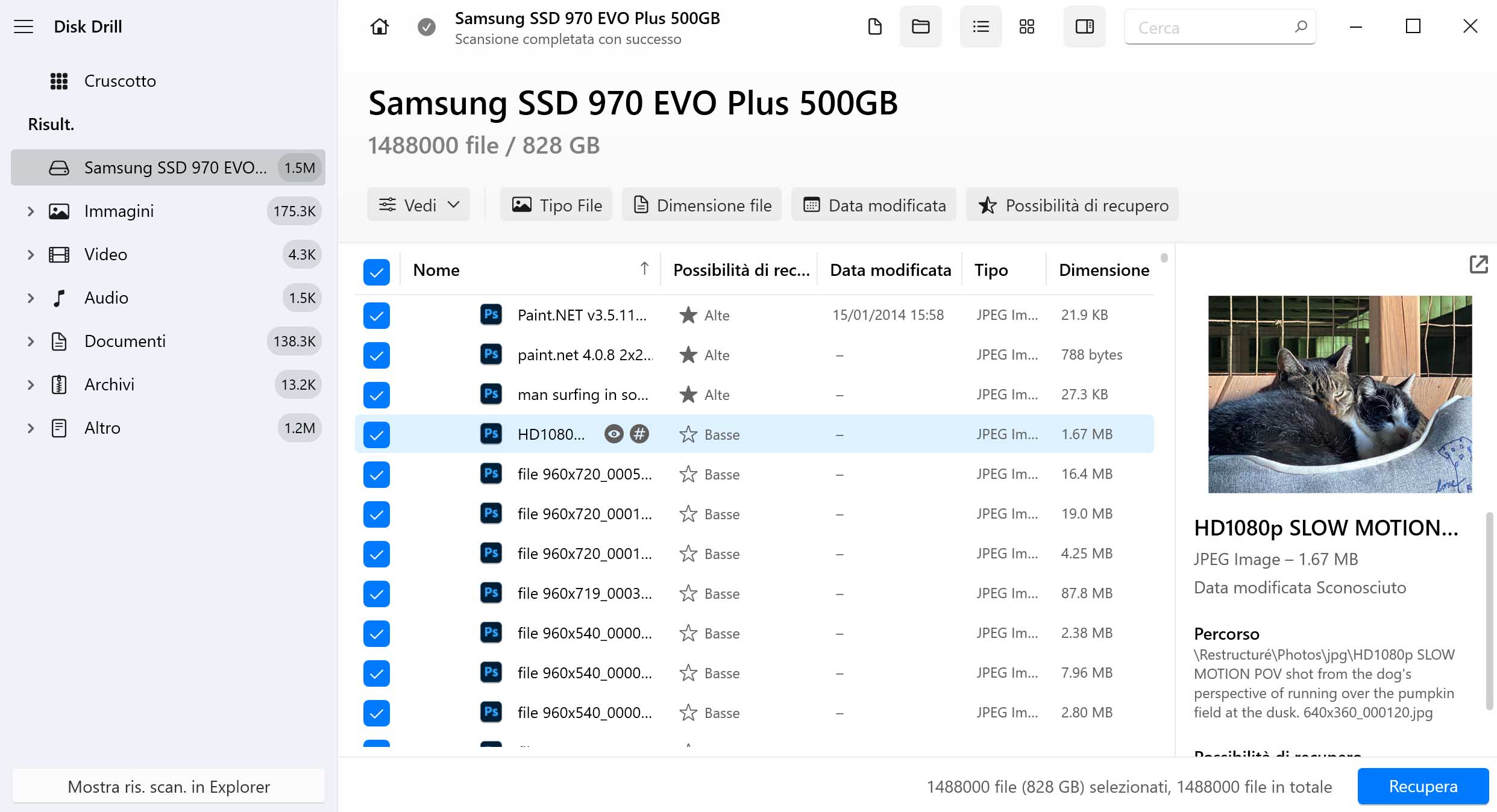
Task: Select Samsung SSD 970 EVO result in sidebar
Action: [x=168, y=167]
